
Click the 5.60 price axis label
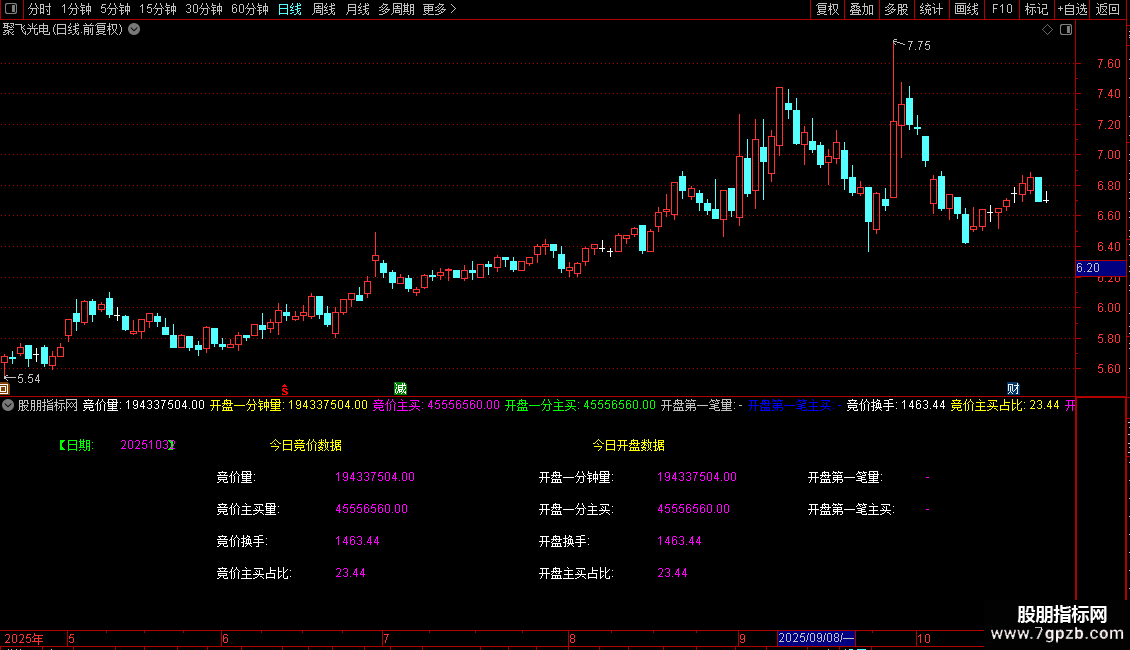(1108, 369)
